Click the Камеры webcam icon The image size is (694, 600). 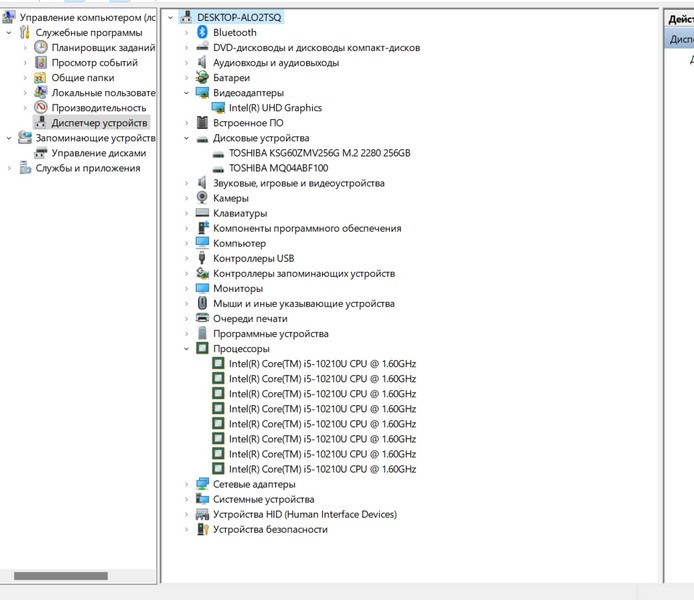(x=202, y=198)
